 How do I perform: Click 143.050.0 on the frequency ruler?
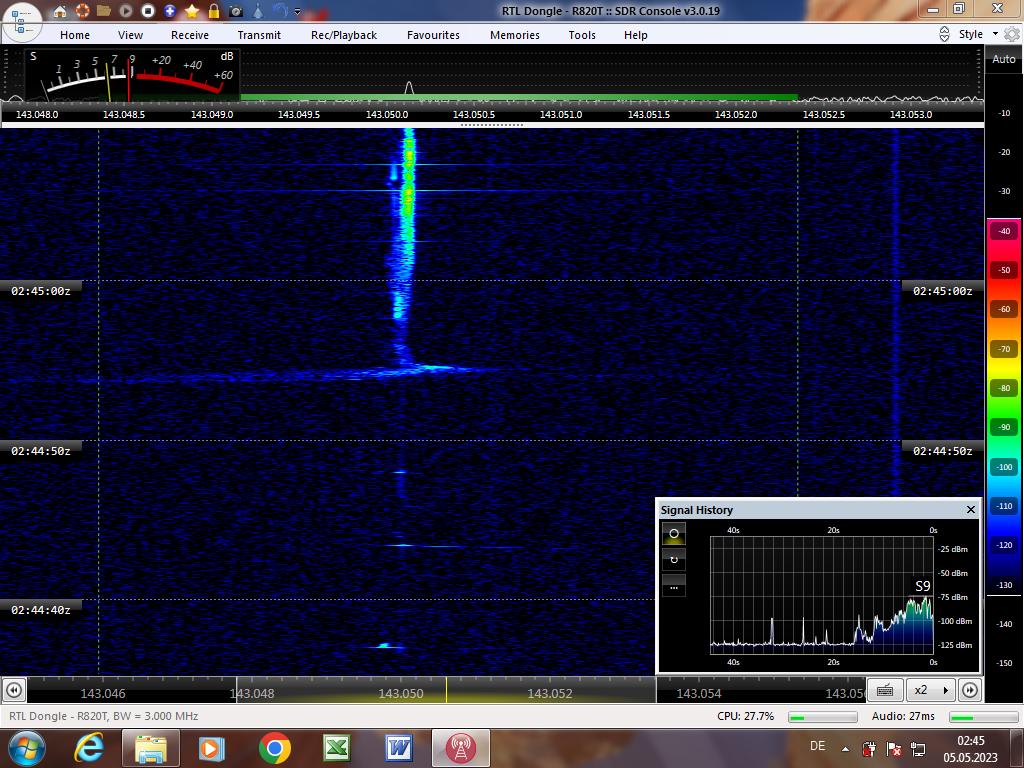tap(387, 114)
